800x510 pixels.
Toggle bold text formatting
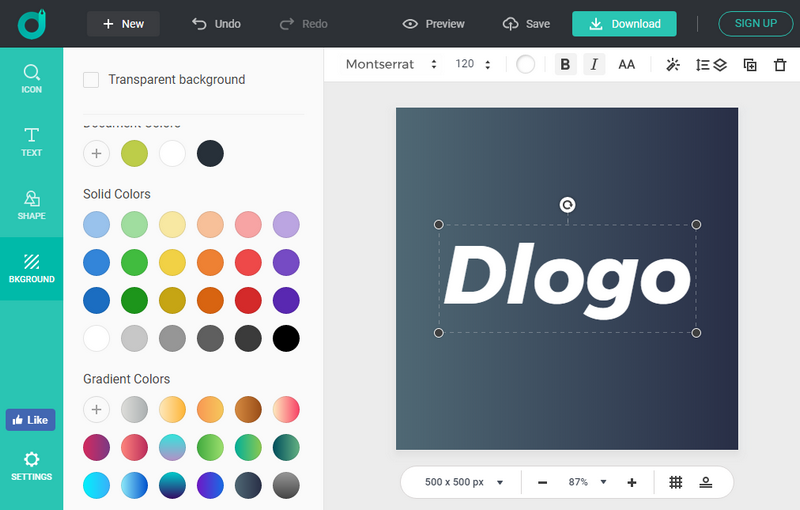click(x=565, y=65)
